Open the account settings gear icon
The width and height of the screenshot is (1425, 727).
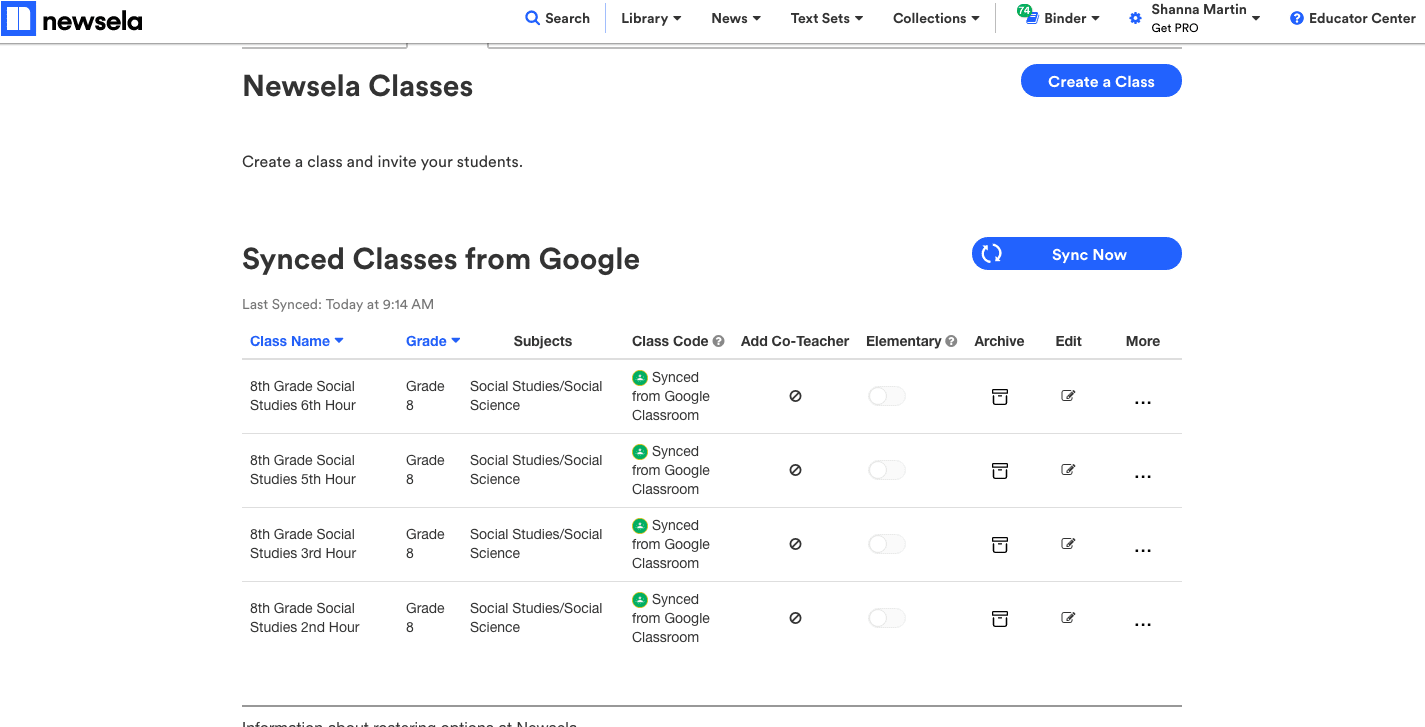(1135, 18)
